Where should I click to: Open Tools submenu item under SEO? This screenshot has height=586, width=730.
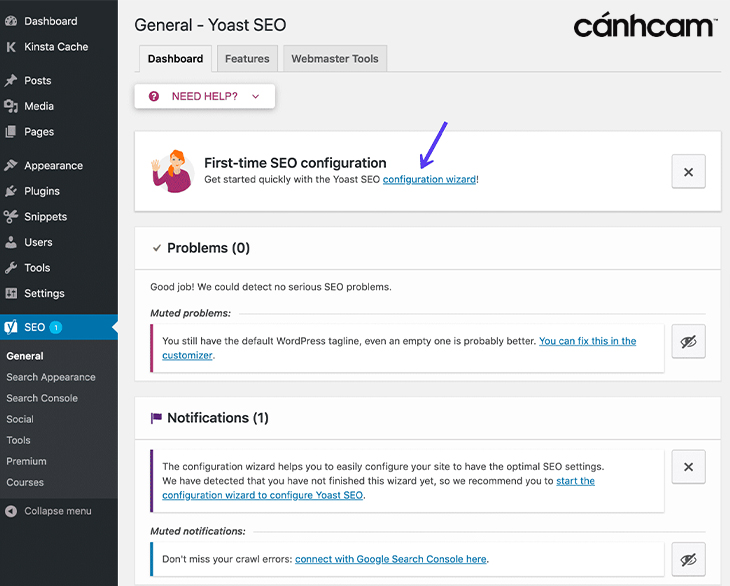19,440
